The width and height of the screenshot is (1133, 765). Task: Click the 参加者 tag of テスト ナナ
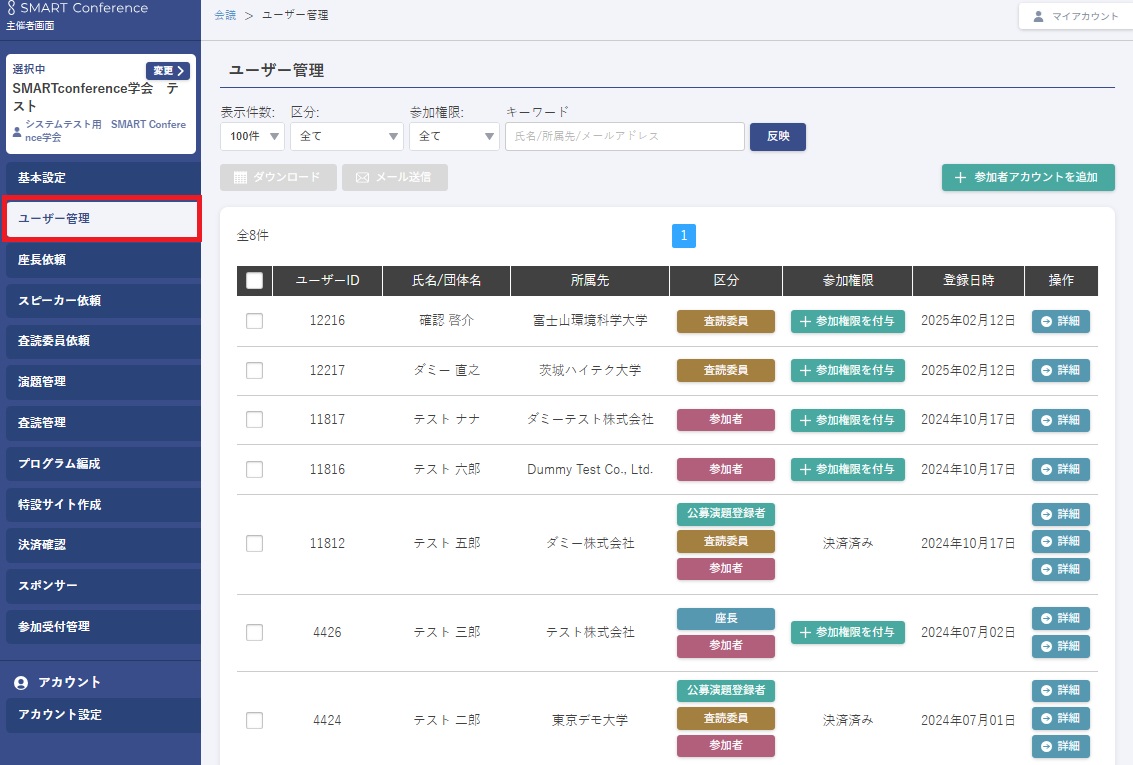pos(725,420)
